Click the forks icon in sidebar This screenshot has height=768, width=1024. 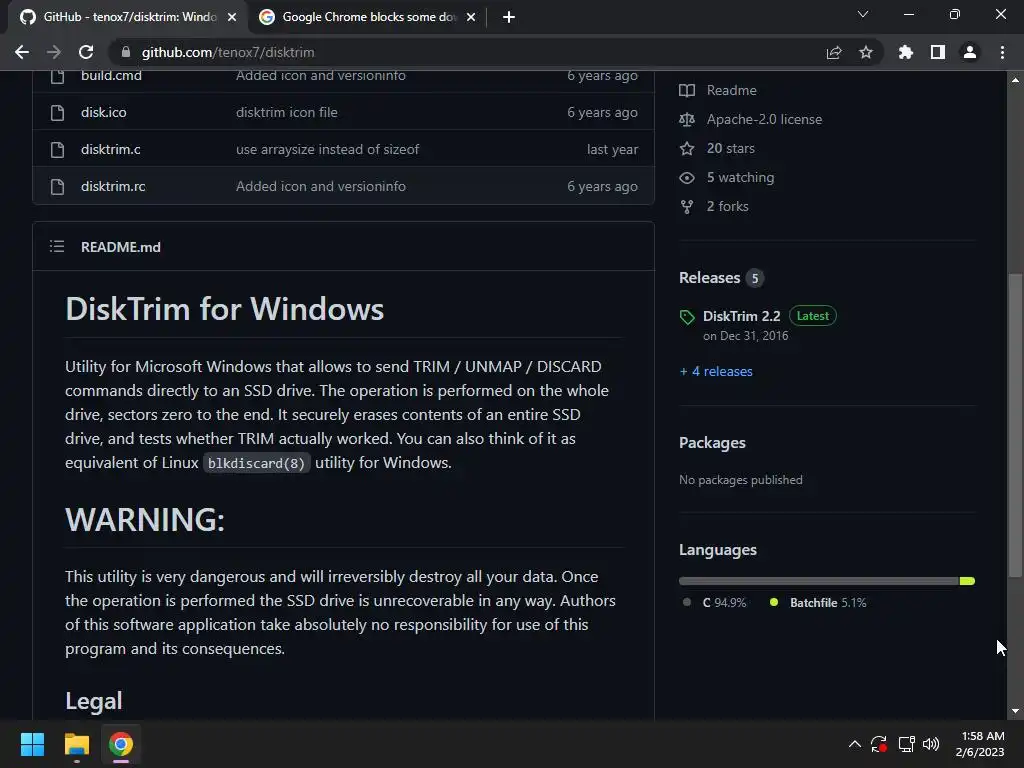pyautogui.click(x=687, y=206)
